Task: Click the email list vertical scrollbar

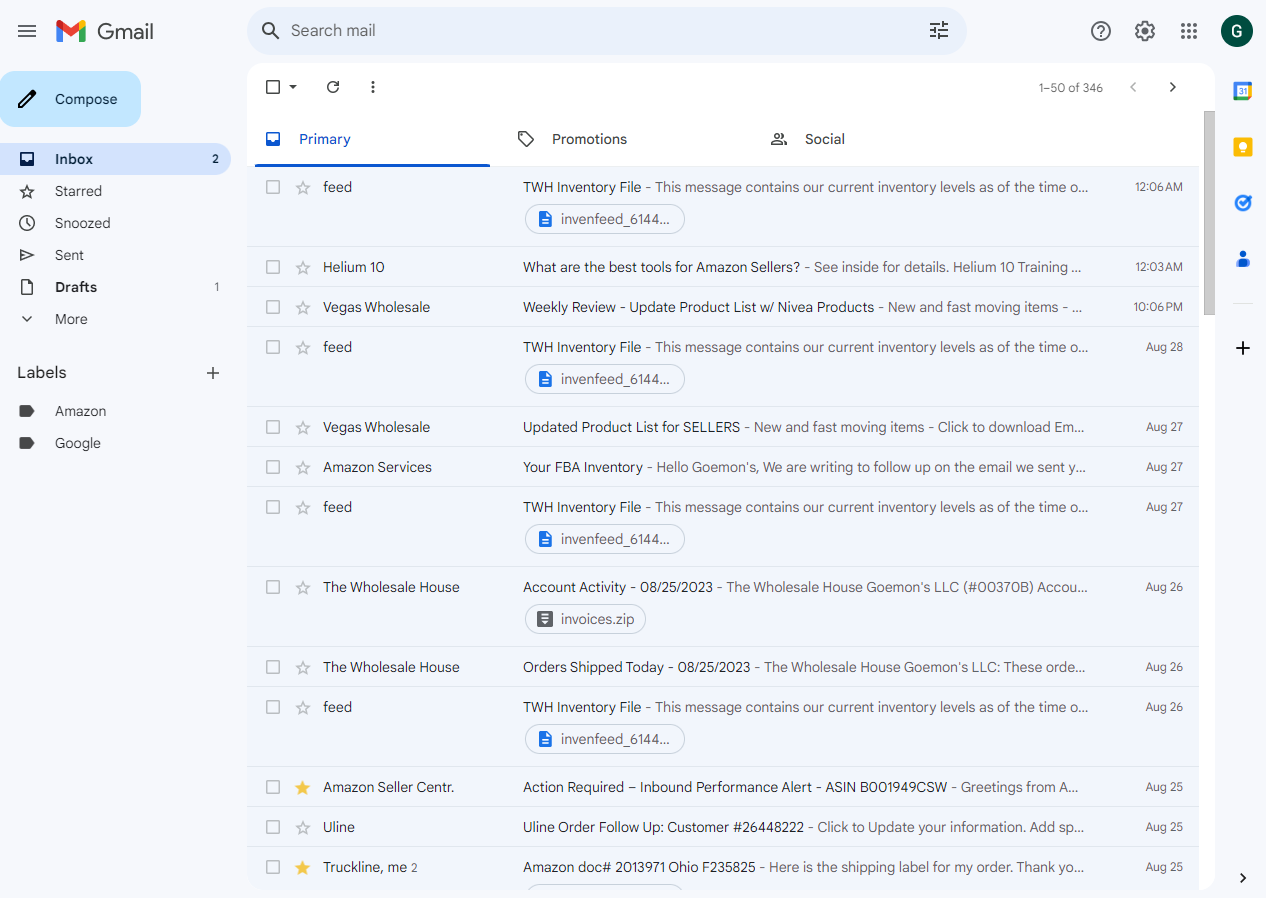Action: coord(1209,213)
